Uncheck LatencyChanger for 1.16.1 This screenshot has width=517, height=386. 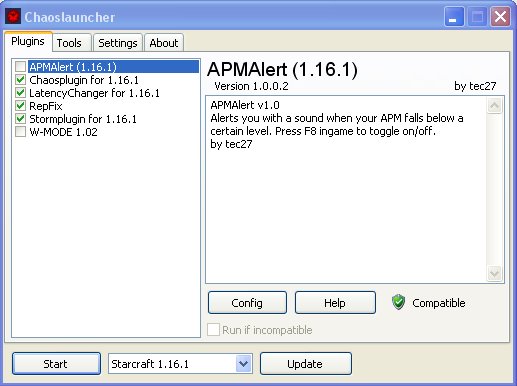pos(20,93)
